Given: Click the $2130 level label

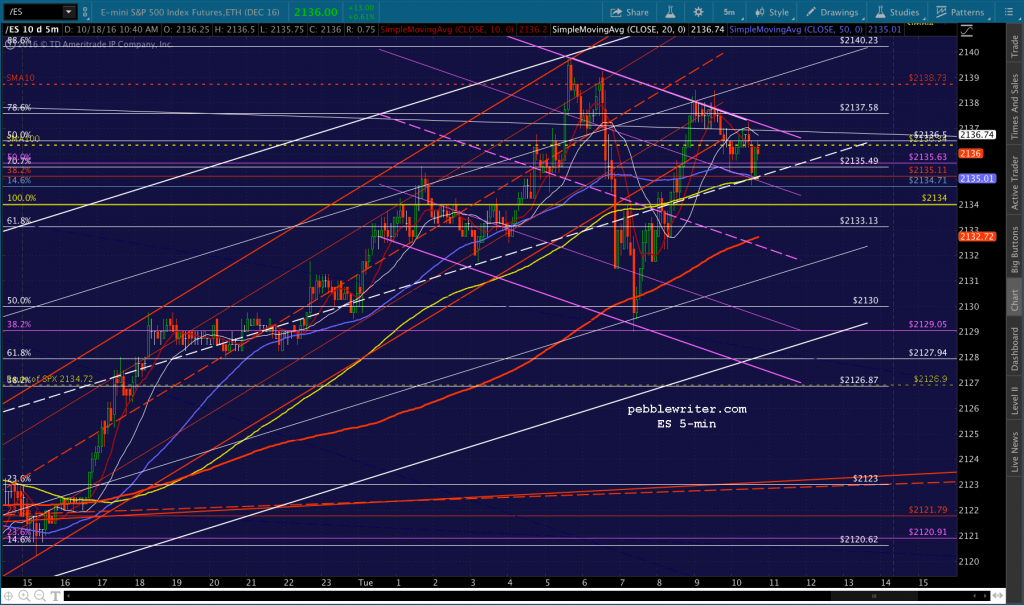Looking at the screenshot, I should pos(865,301).
